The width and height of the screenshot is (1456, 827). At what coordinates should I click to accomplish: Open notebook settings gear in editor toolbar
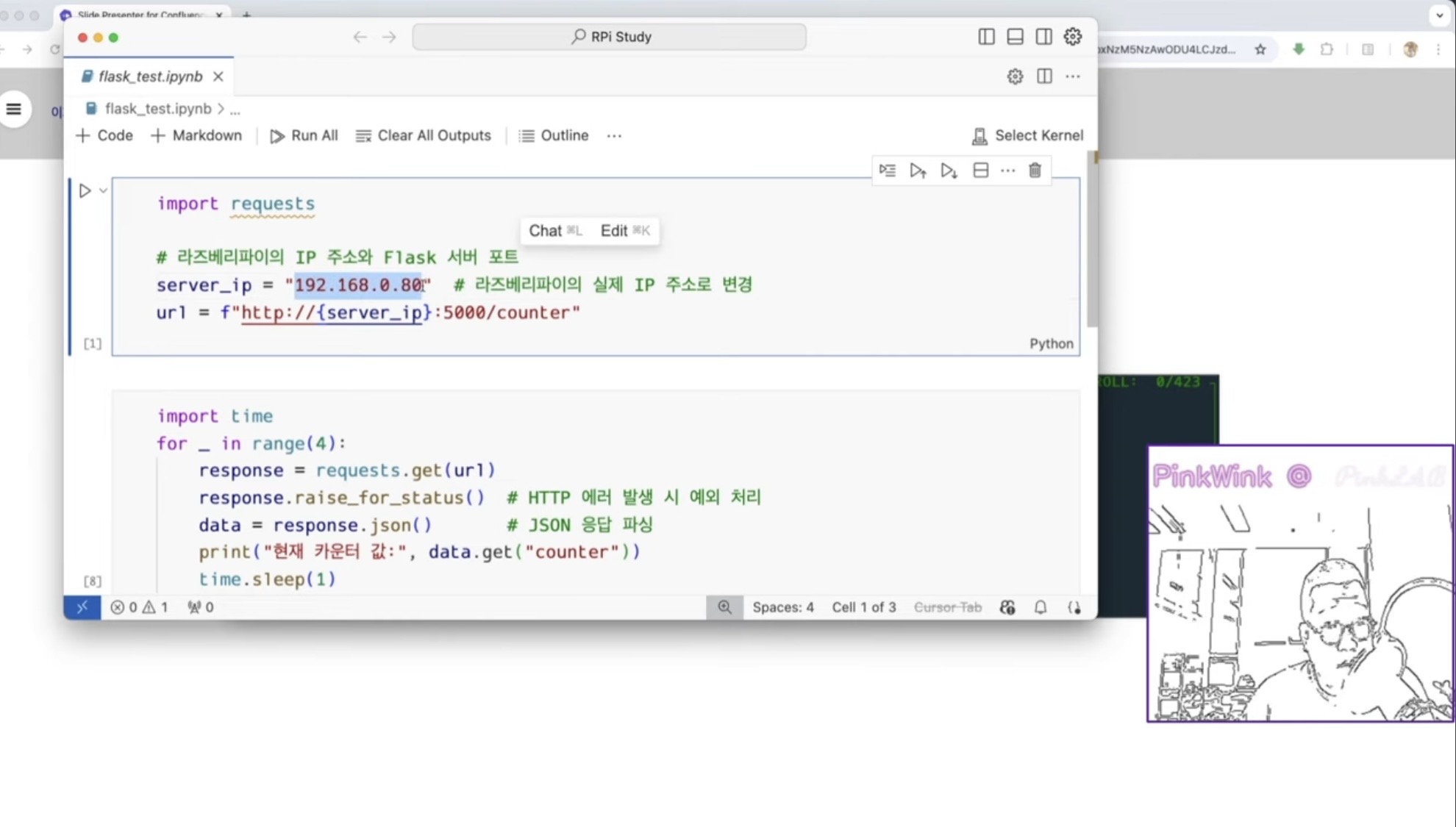1015,76
